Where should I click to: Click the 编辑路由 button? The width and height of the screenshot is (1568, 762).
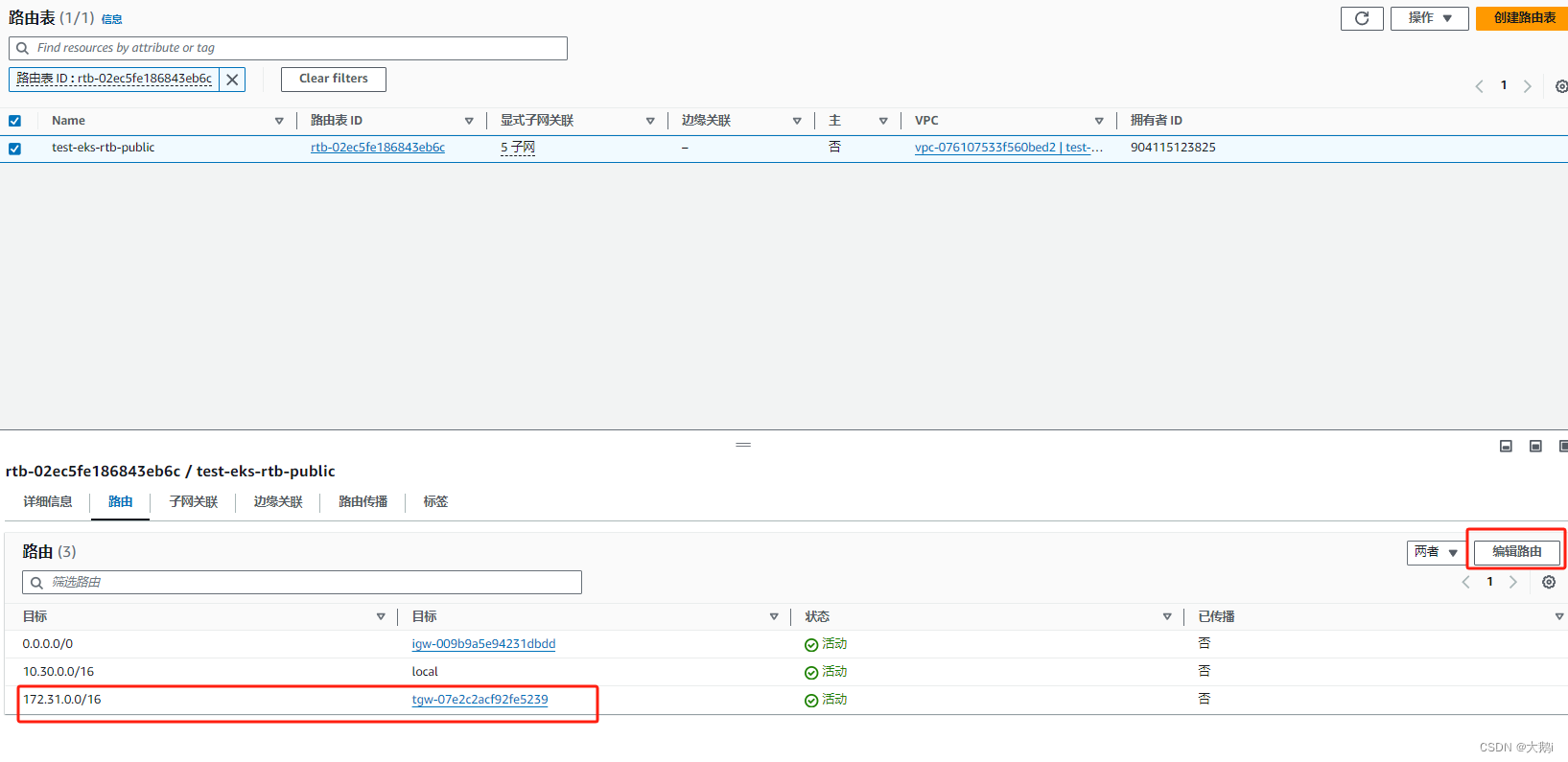(x=1517, y=552)
